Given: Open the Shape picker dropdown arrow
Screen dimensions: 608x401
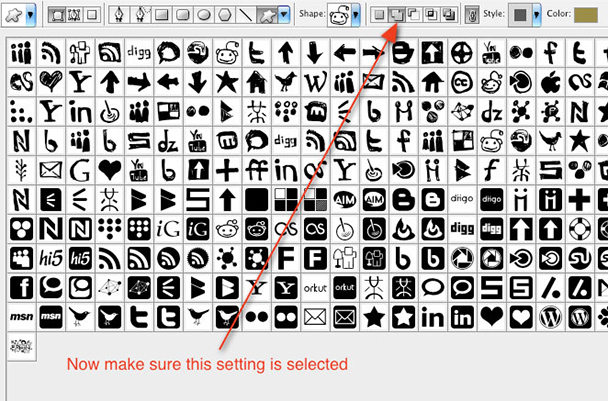Looking at the screenshot, I should [x=356, y=16].
